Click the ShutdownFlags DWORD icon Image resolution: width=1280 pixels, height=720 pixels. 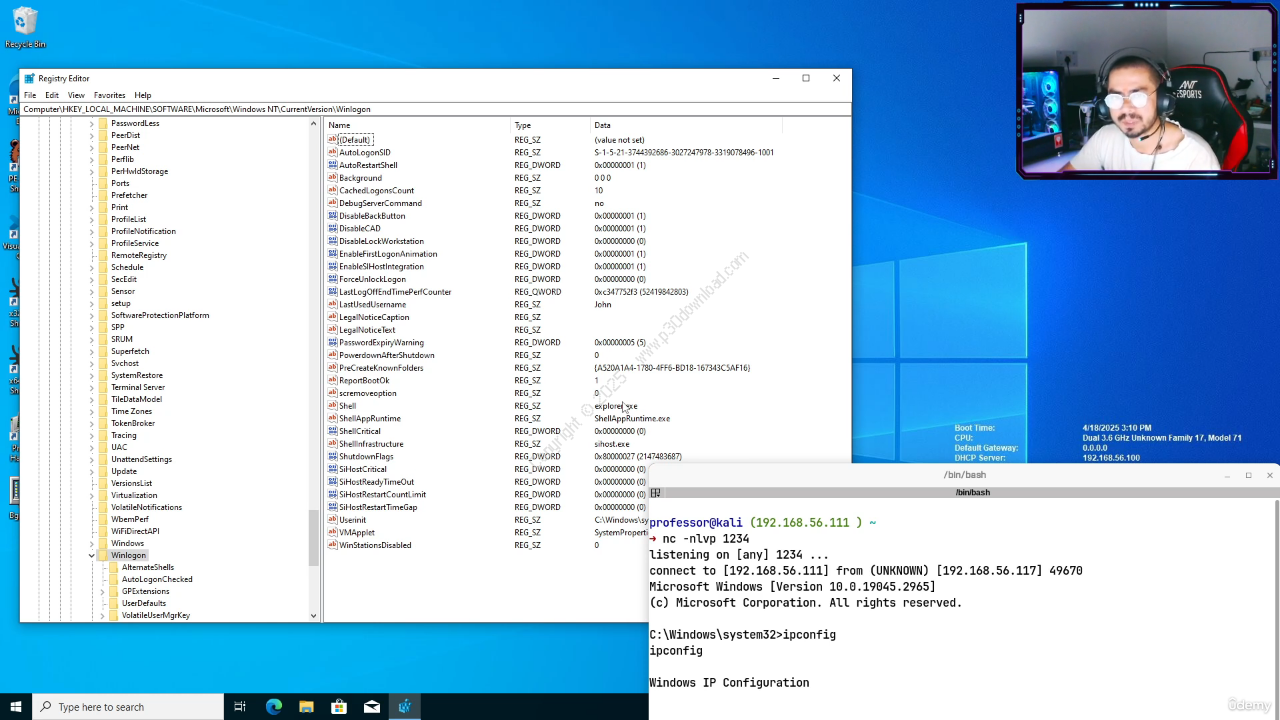tap(333, 456)
